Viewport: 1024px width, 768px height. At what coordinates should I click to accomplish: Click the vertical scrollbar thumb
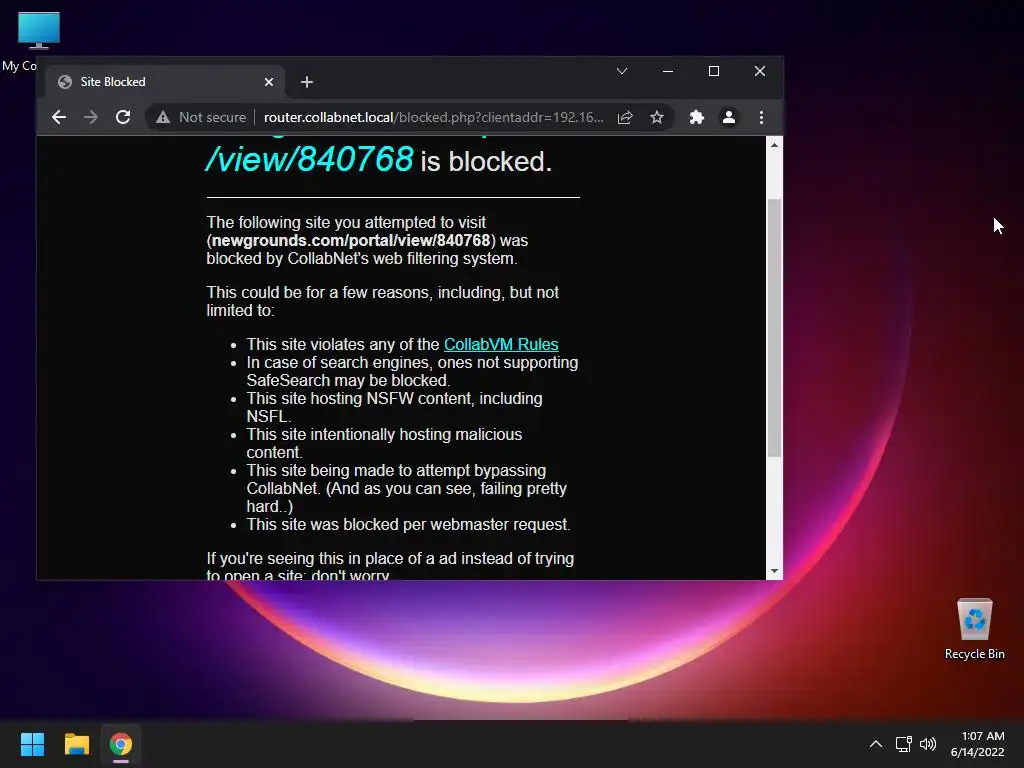pyautogui.click(x=774, y=327)
